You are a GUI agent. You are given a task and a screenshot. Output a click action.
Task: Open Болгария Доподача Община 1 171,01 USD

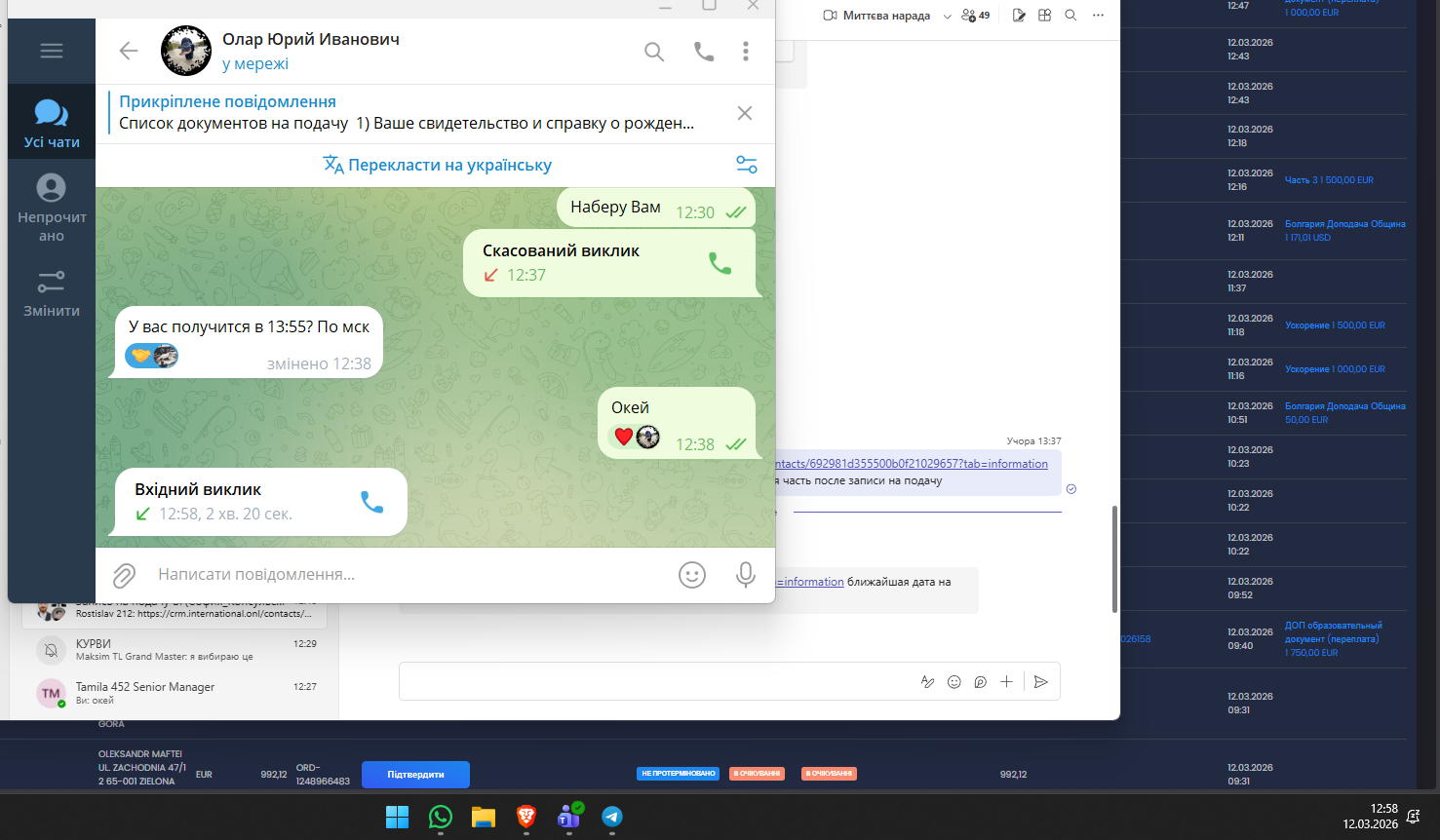[x=1345, y=230]
